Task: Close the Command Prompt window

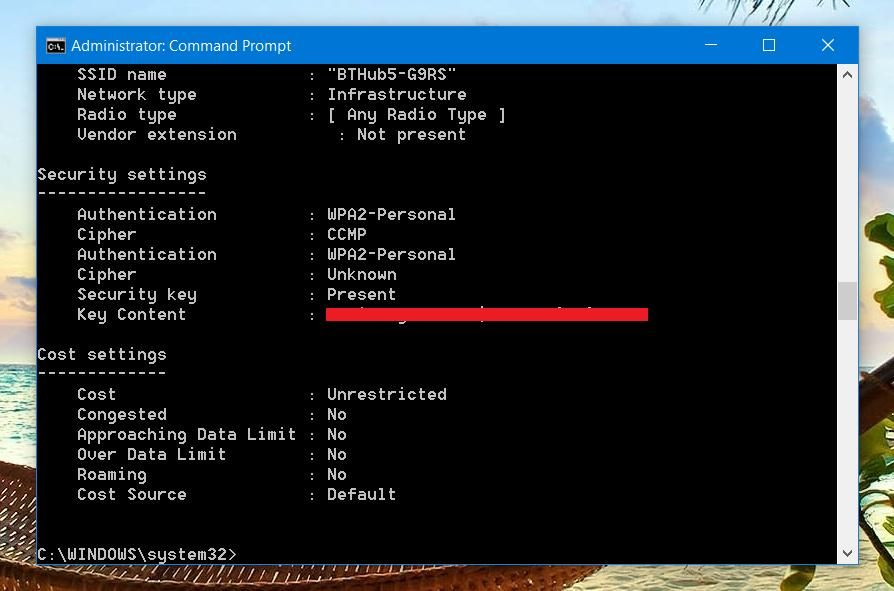Action: tap(827, 45)
